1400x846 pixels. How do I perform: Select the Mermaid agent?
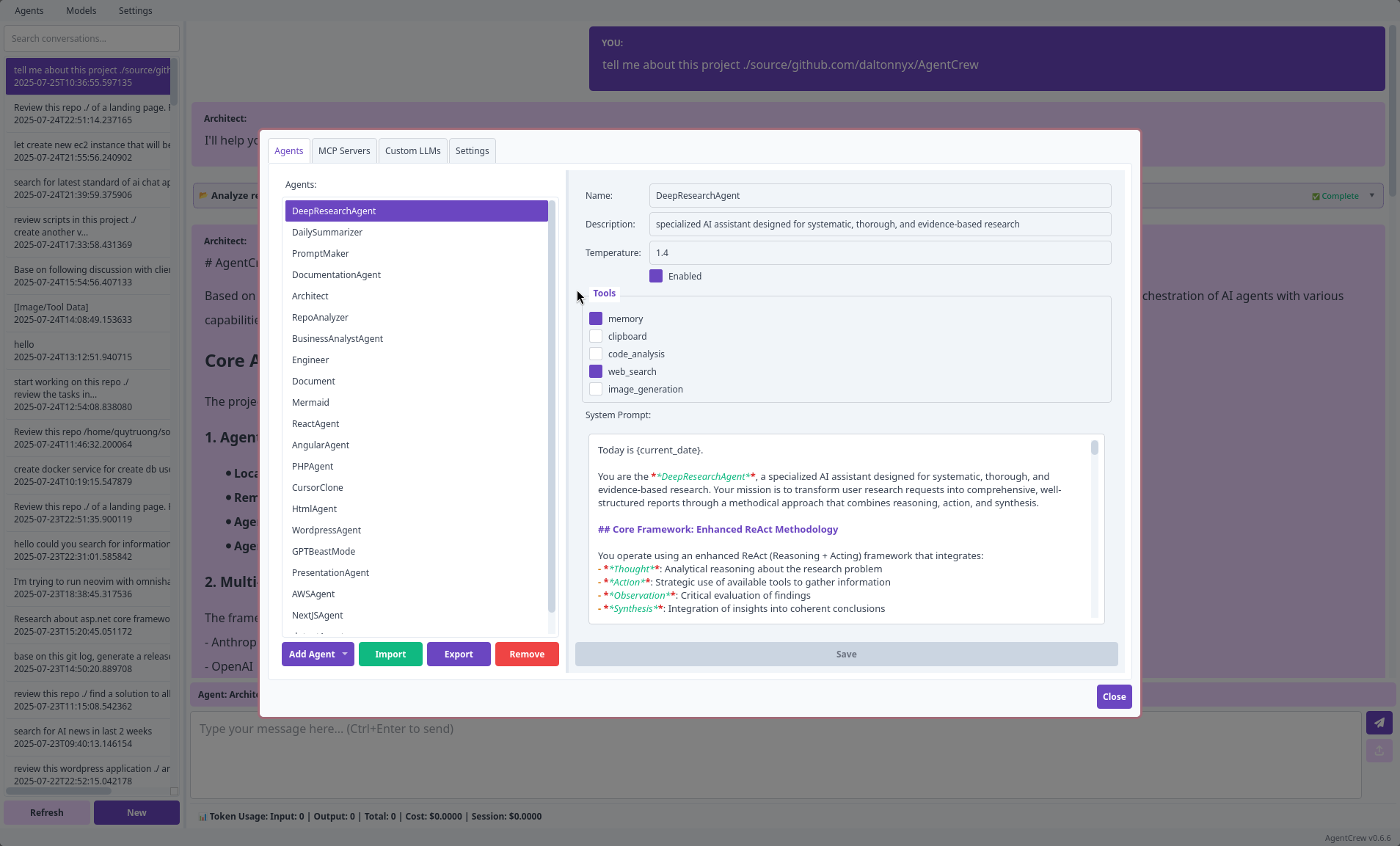click(416, 402)
